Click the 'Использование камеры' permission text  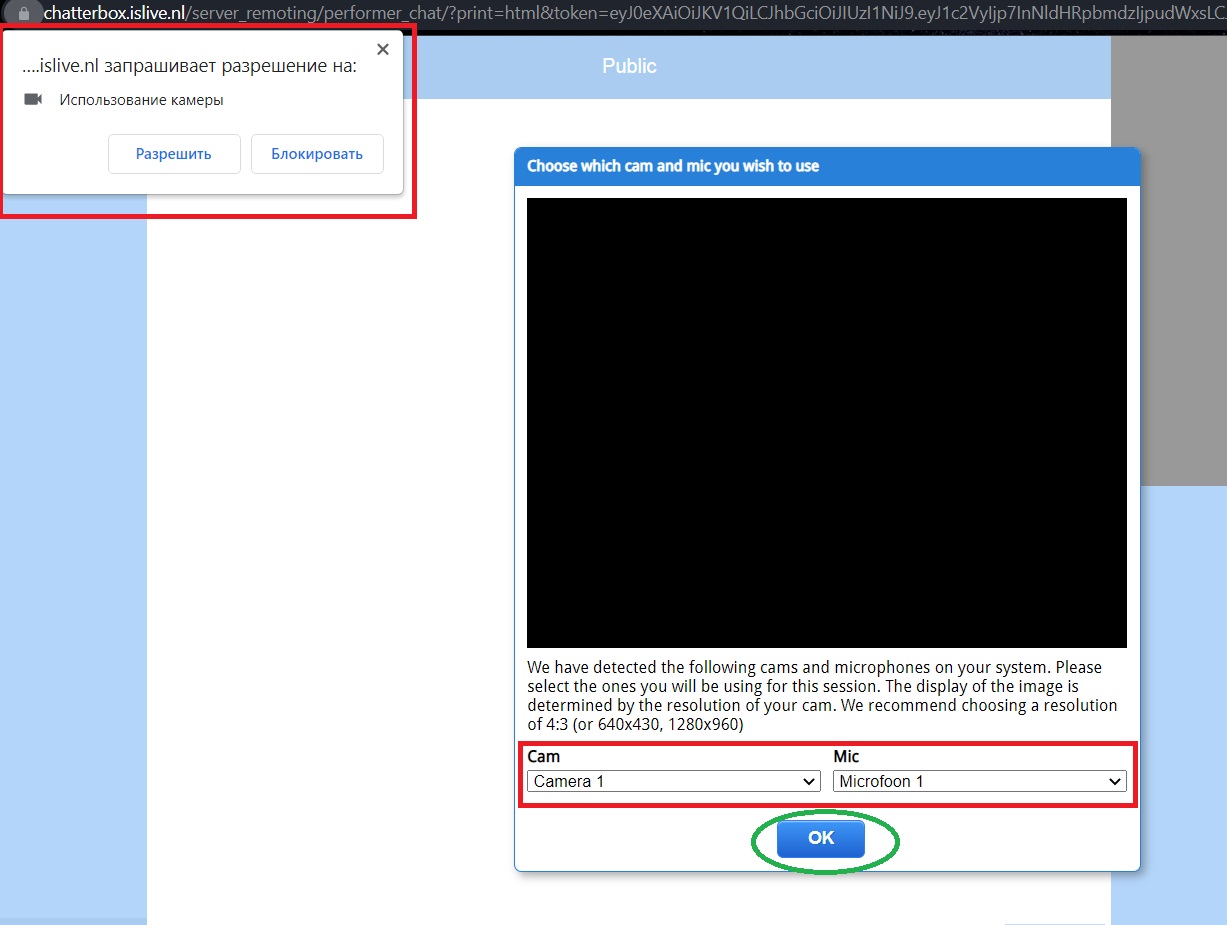point(141,100)
